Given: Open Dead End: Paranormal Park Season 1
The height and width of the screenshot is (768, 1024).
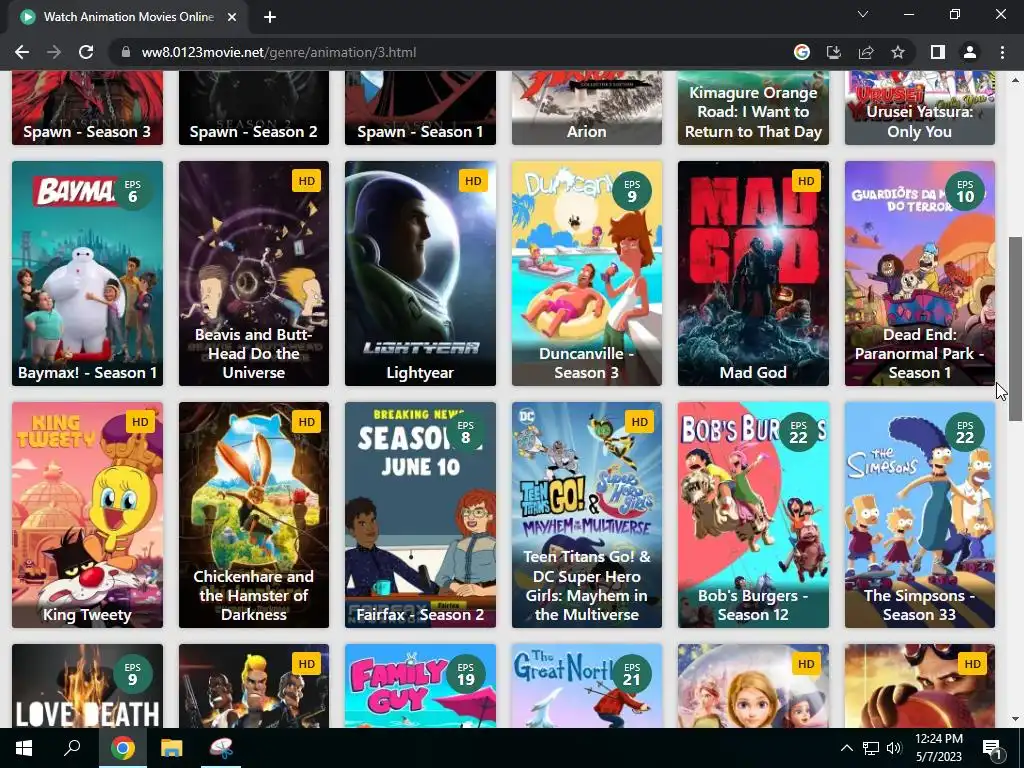Looking at the screenshot, I should [x=920, y=274].
